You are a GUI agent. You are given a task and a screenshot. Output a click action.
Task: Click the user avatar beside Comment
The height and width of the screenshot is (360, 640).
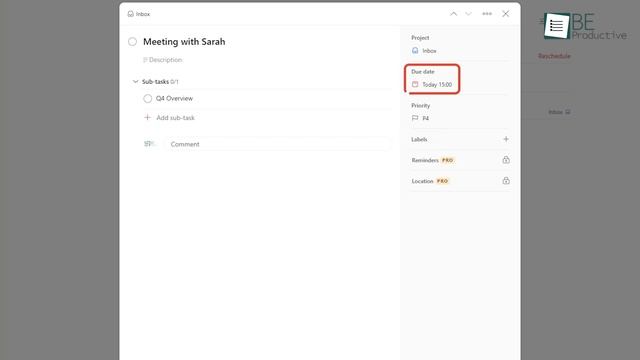(x=149, y=144)
